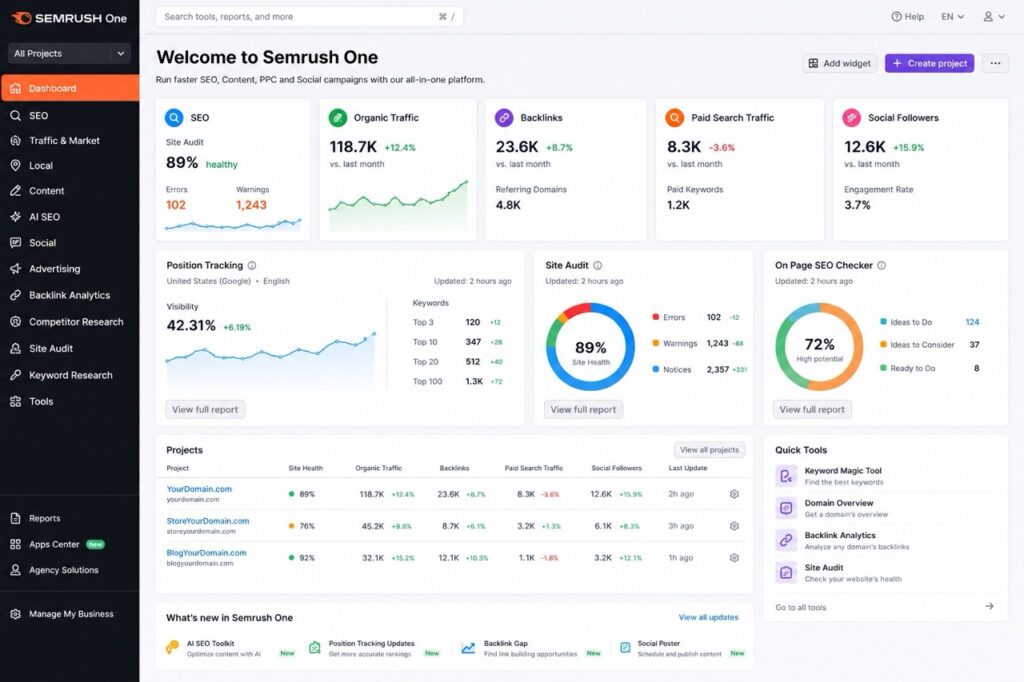View full report for Position Tracking
Screen dimensions: 1024x682
click(x=205, y=410)
